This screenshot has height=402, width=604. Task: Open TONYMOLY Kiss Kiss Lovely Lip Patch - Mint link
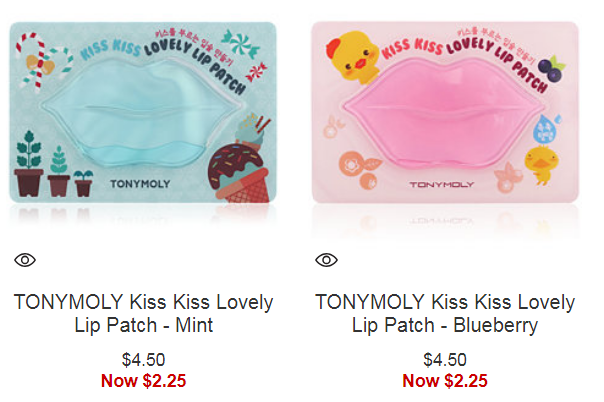coord(144,313)
